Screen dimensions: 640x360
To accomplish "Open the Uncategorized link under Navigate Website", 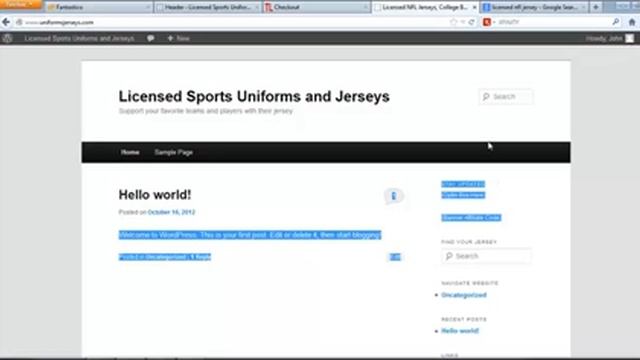I will click(x=464, y=295).
